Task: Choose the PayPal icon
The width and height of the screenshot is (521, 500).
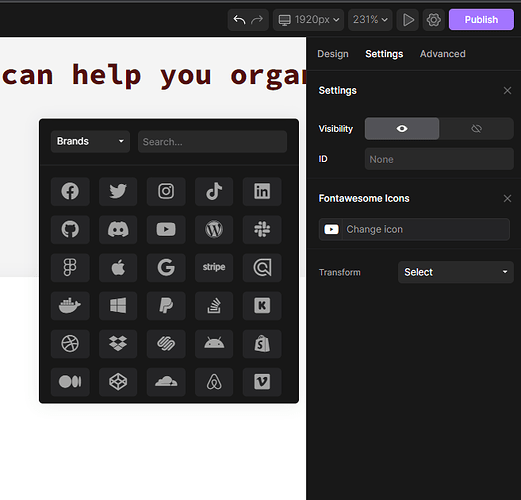Action: pos(166,306)
